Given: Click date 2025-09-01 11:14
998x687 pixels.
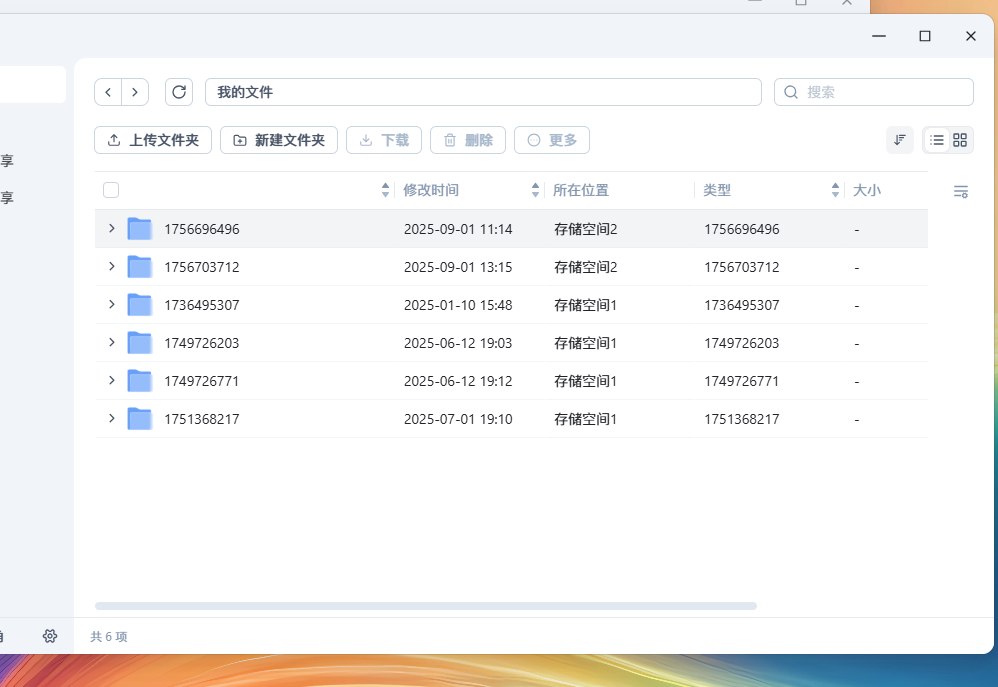Looking at the screenshot, I should [x=458, y=229].
